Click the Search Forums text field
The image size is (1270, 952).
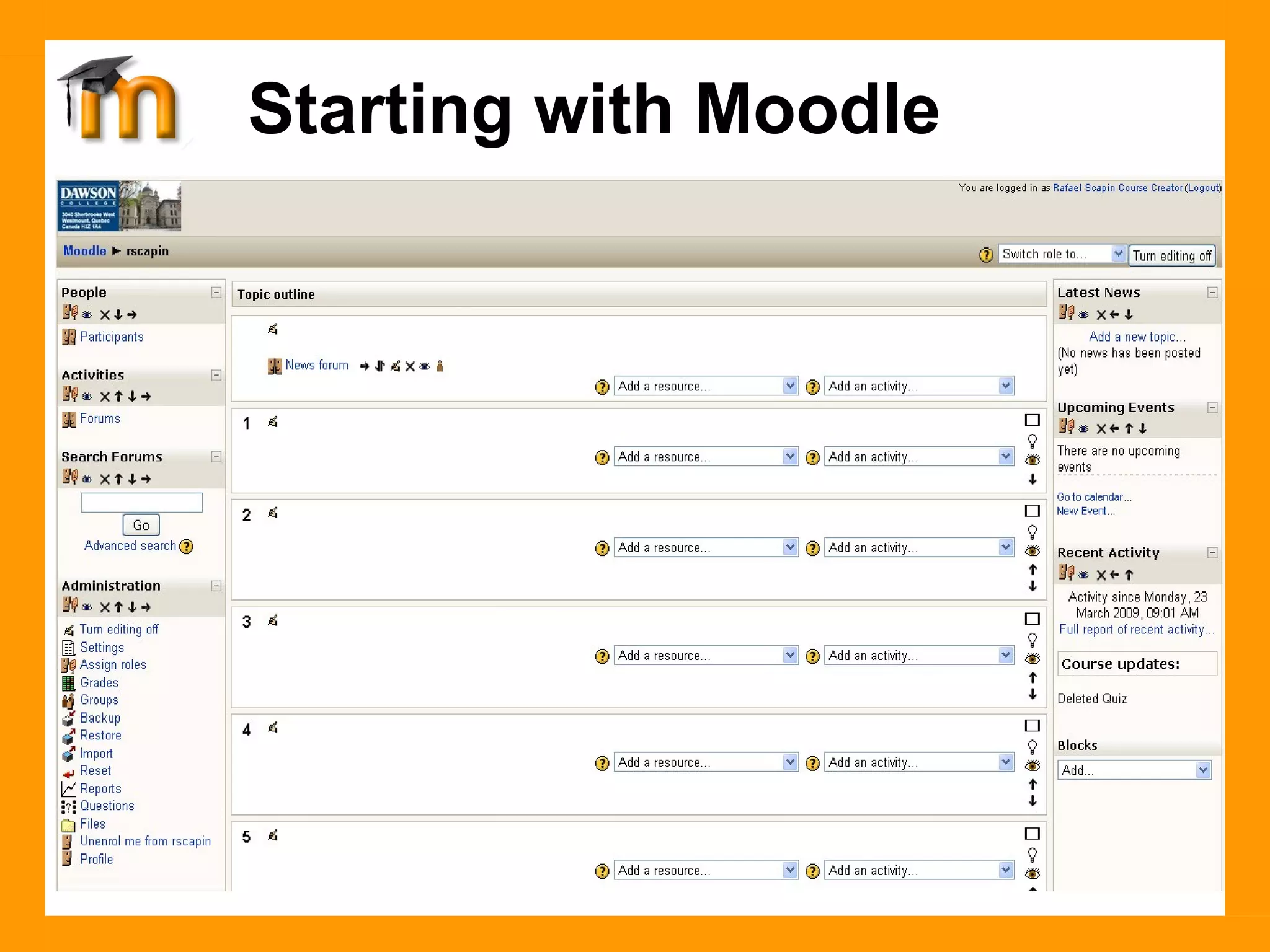tap(141, 502)
